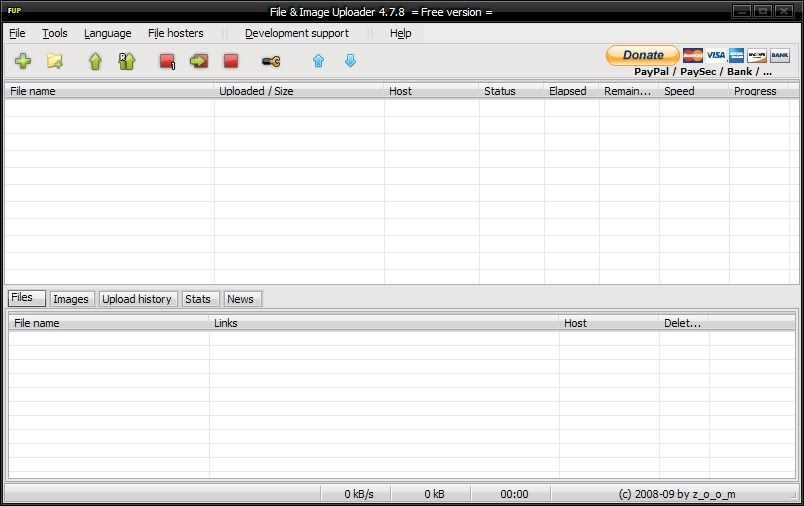Click the red square icon with number 1

click(167, 61)
